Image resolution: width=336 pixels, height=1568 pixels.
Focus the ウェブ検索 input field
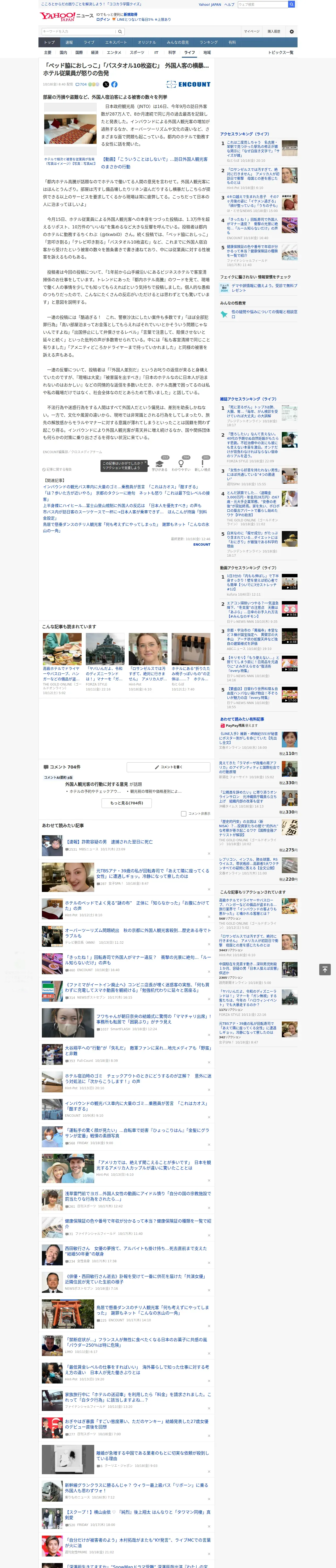click(262, 4)
